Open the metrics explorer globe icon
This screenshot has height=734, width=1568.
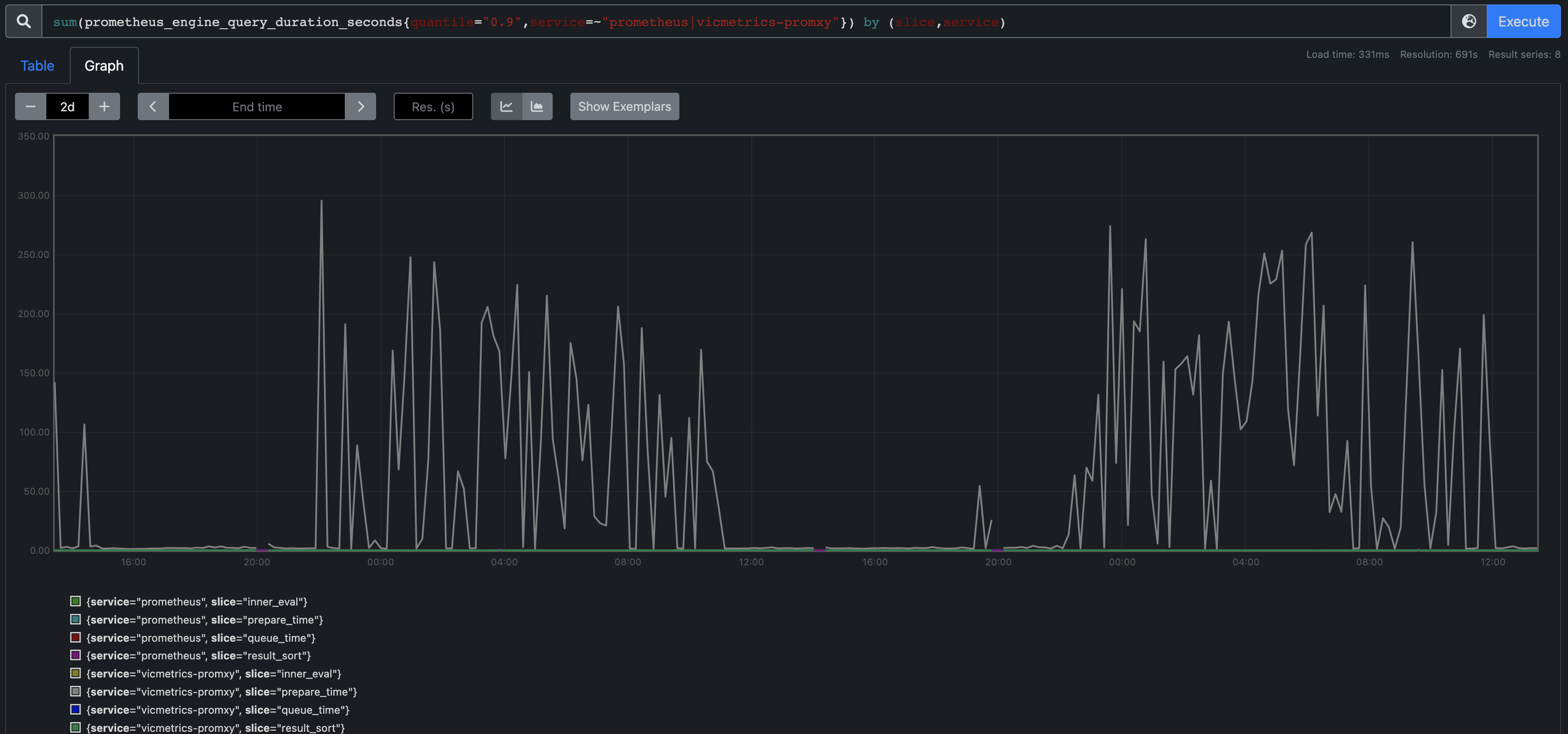click(1469, 21)
